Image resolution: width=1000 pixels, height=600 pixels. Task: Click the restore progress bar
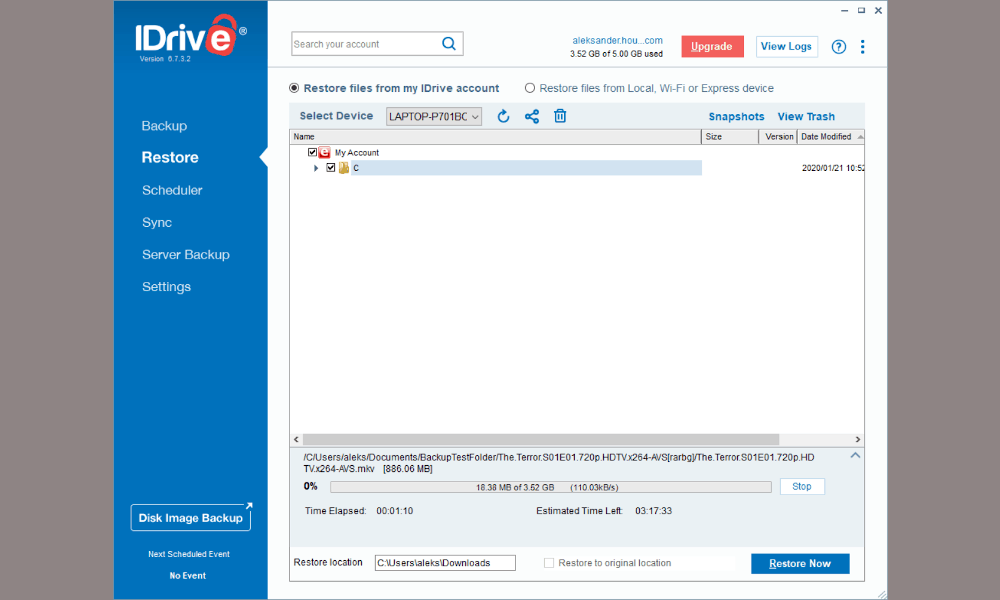point(550,487)
